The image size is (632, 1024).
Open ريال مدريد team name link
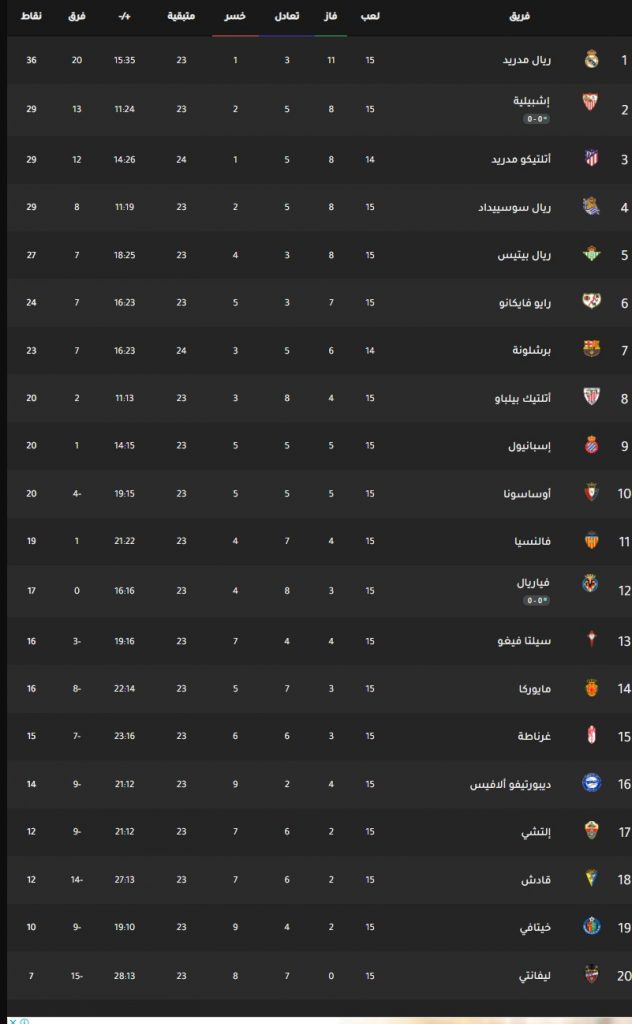click(527, 60)
